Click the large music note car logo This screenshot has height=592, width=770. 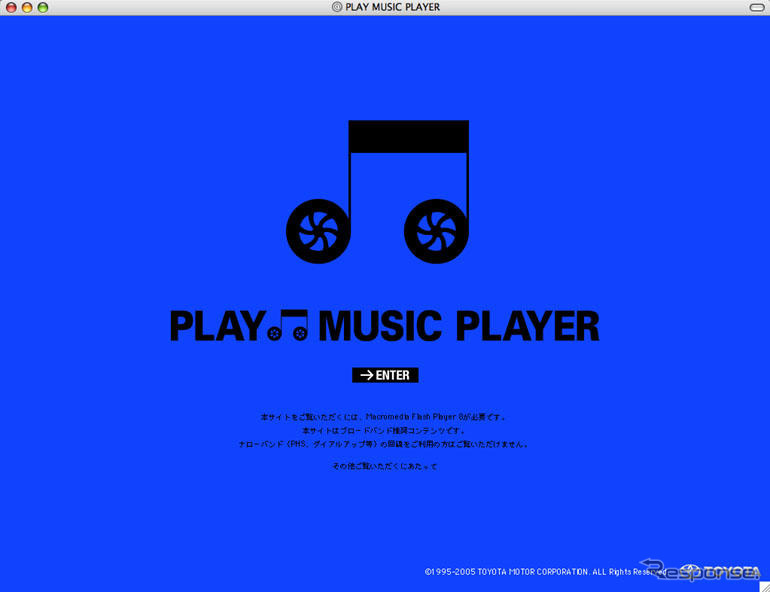point(377,192)
